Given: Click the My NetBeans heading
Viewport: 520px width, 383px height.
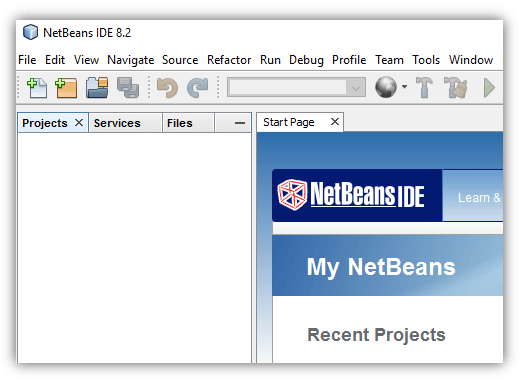Looking at the screenshot, I should tap(381, 267).
